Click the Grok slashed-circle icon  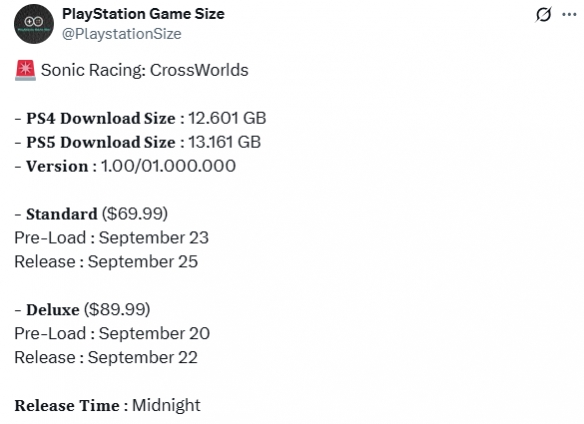(543, 15)
